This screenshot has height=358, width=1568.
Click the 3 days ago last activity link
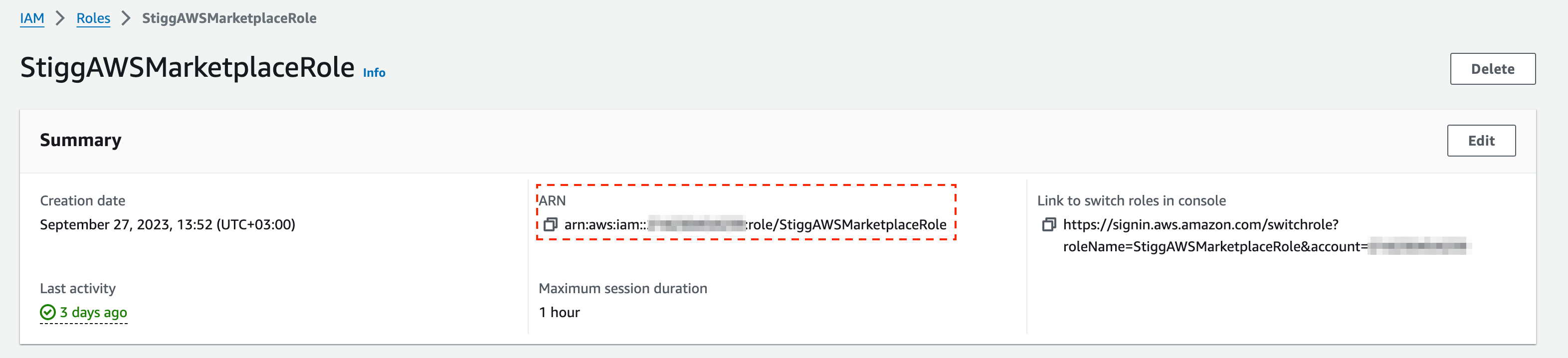(x=93, y=312)
